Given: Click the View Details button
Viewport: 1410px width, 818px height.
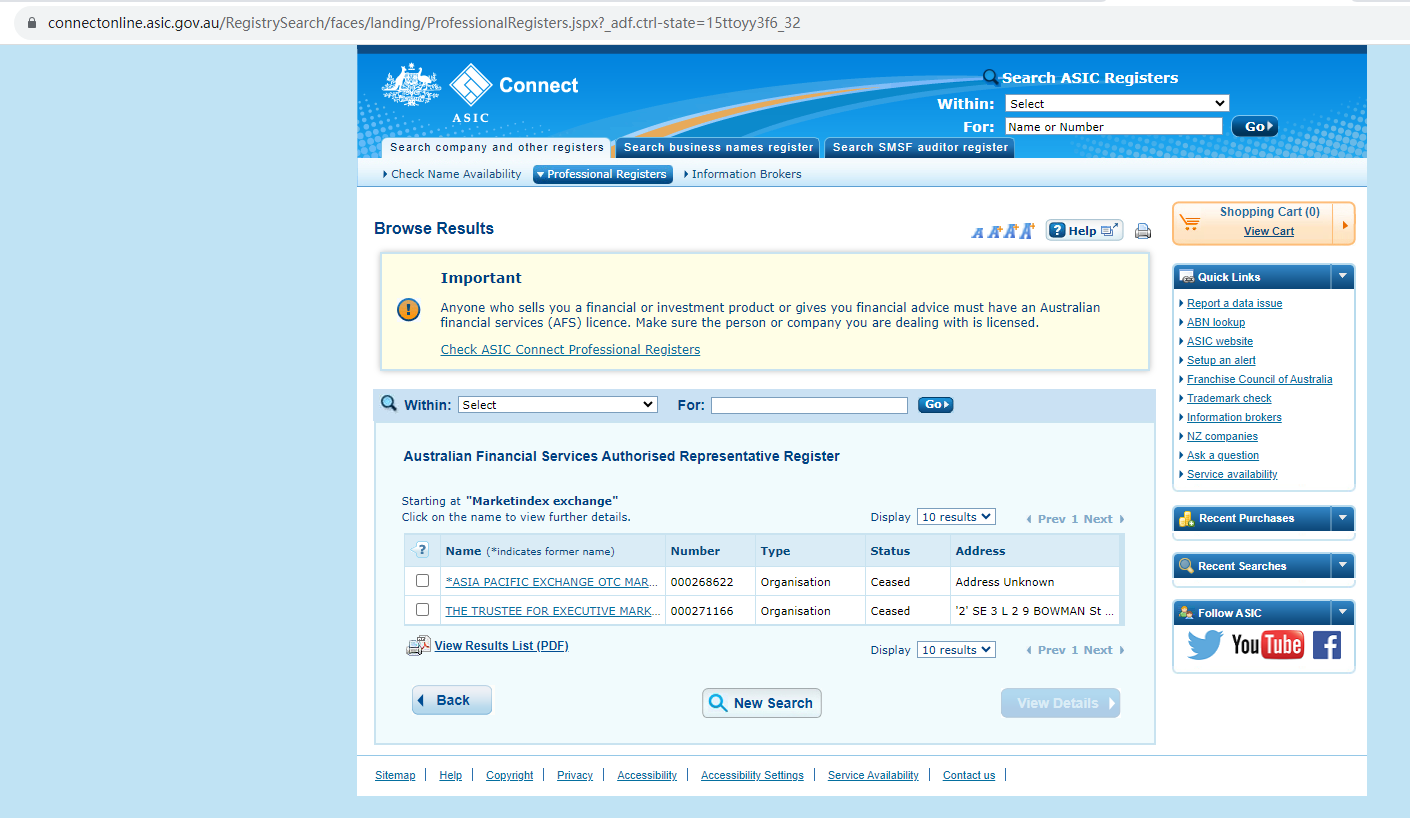Looking at the screenshot, I should (1060, 703).
